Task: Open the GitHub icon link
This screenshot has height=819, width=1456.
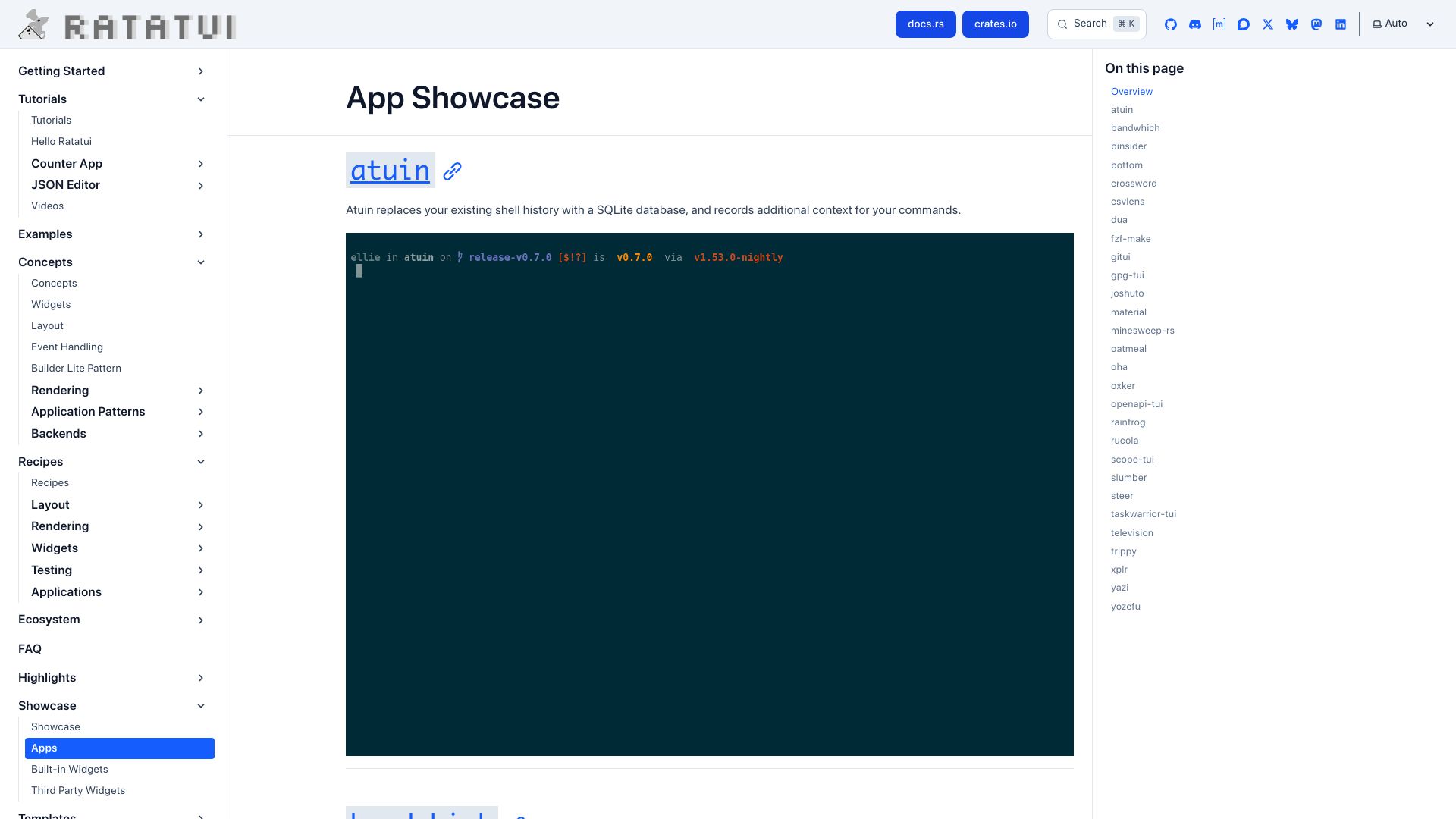Action: (x=1171, y=24)
